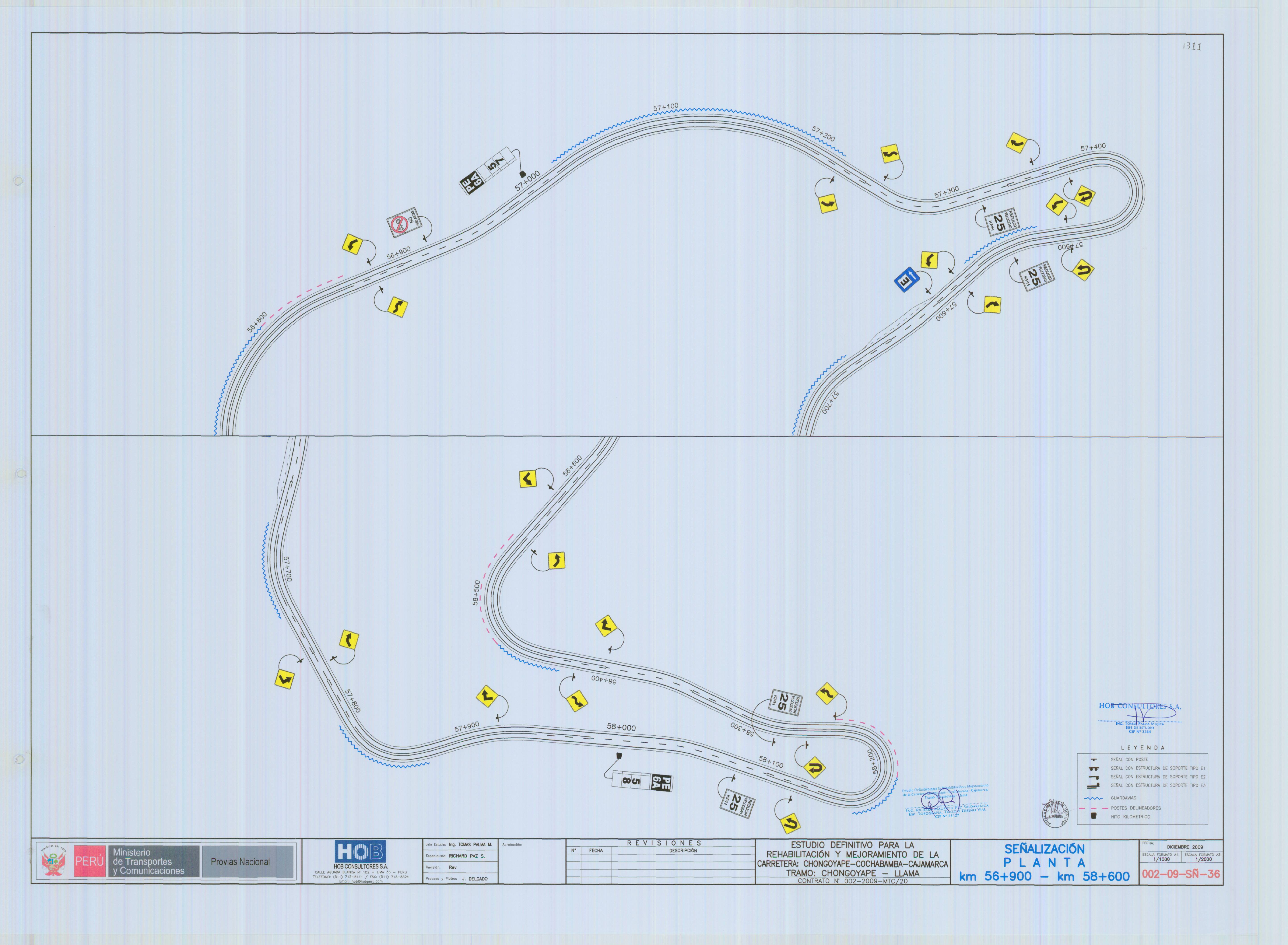The image size is (1288, 945).
Task: Select the TRAMO: CHONGOYAPE – LLAMA line
Action: tap(853, 874)
